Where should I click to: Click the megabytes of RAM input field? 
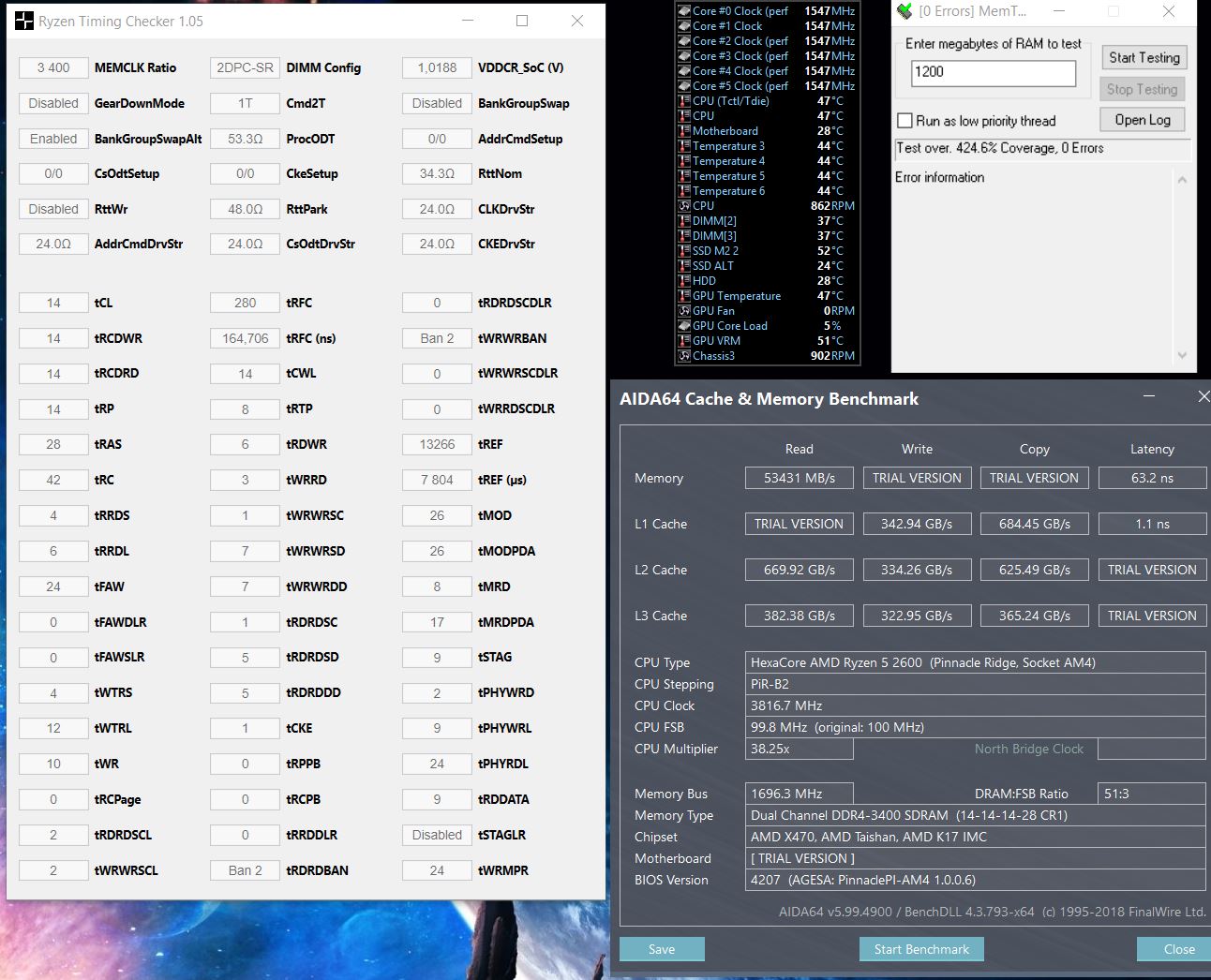[994, 72]
